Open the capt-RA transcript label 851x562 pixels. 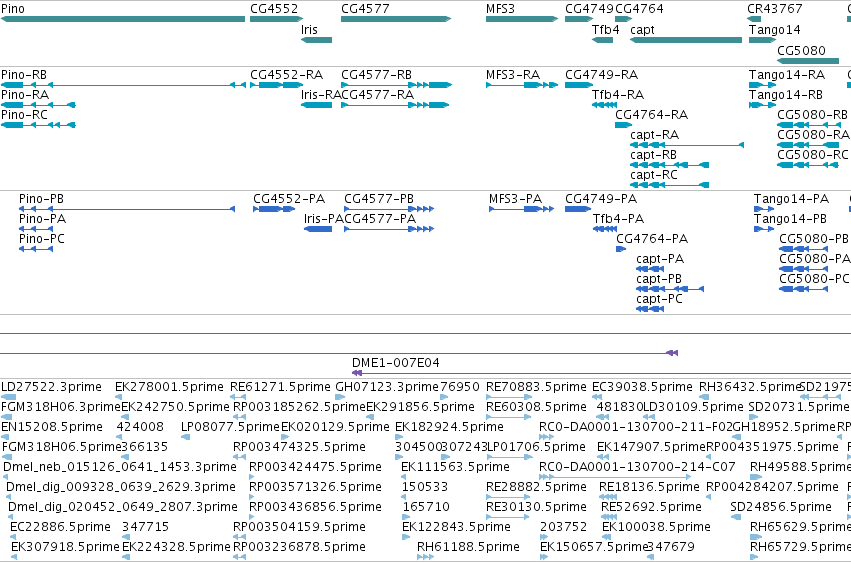(x=655, y=135)
